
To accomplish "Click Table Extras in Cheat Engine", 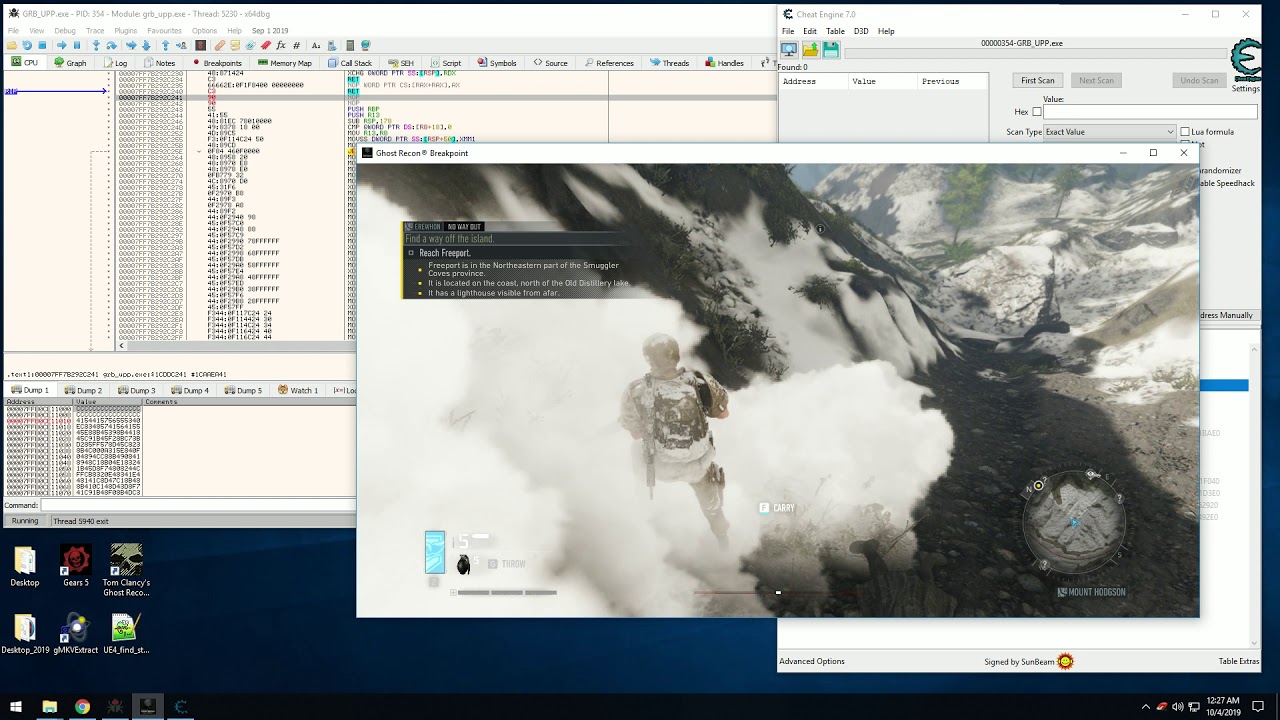I will pos(1239,661).
